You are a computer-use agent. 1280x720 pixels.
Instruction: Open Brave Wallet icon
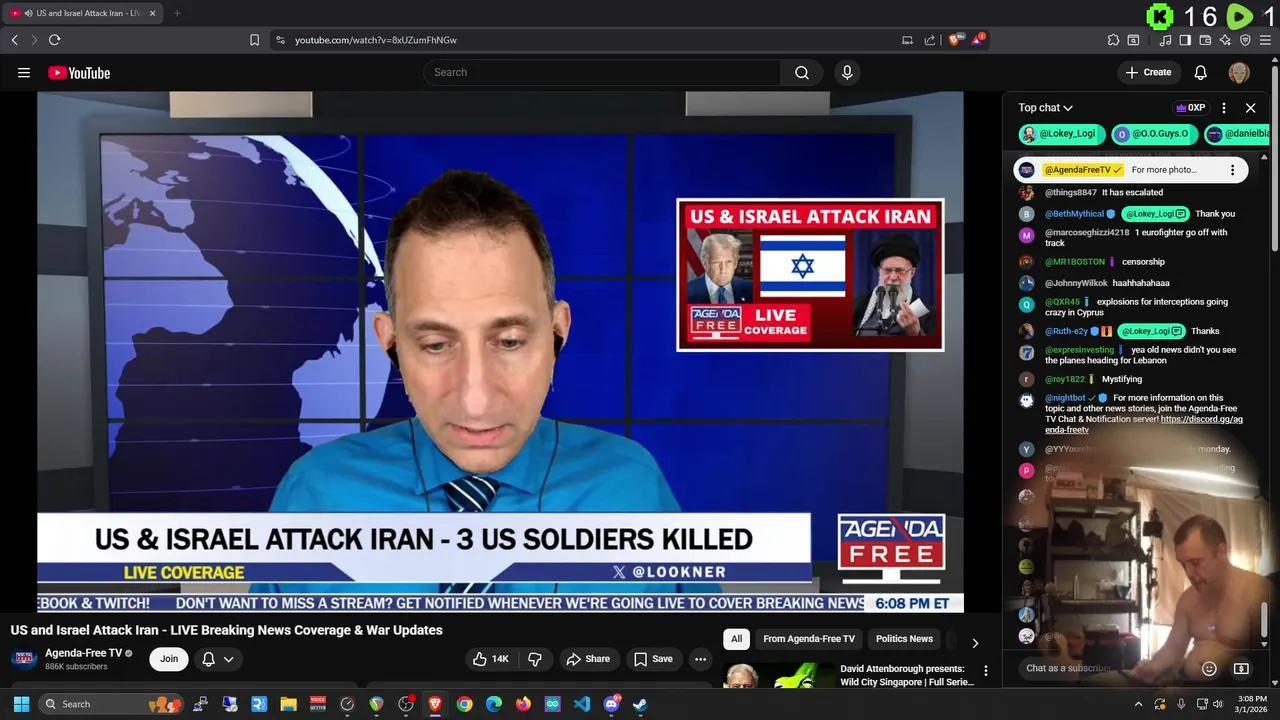point(1205,40)
